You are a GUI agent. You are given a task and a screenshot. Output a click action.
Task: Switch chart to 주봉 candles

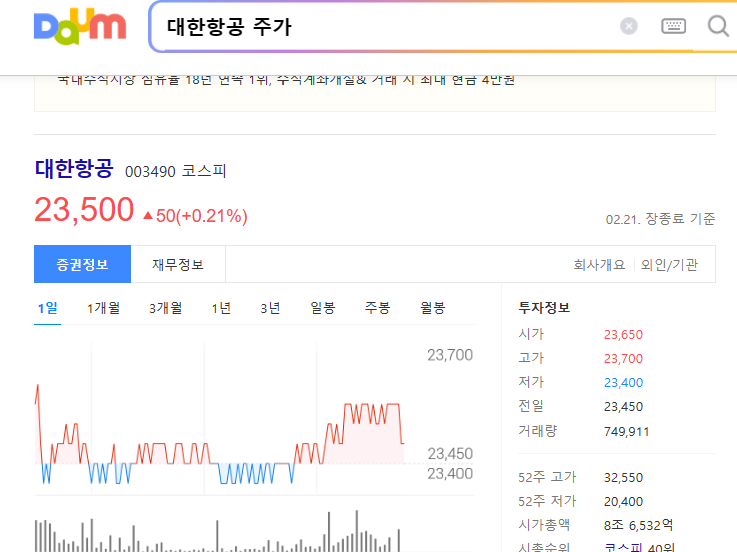[x=377, y=308]
